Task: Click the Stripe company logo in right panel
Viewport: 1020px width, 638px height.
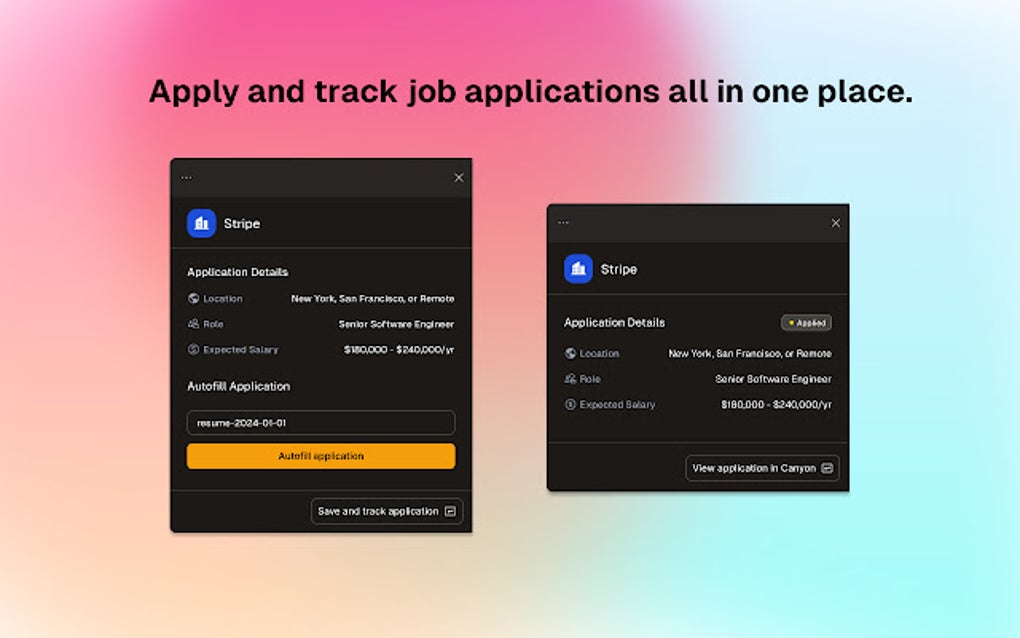Action: (578, 269)
